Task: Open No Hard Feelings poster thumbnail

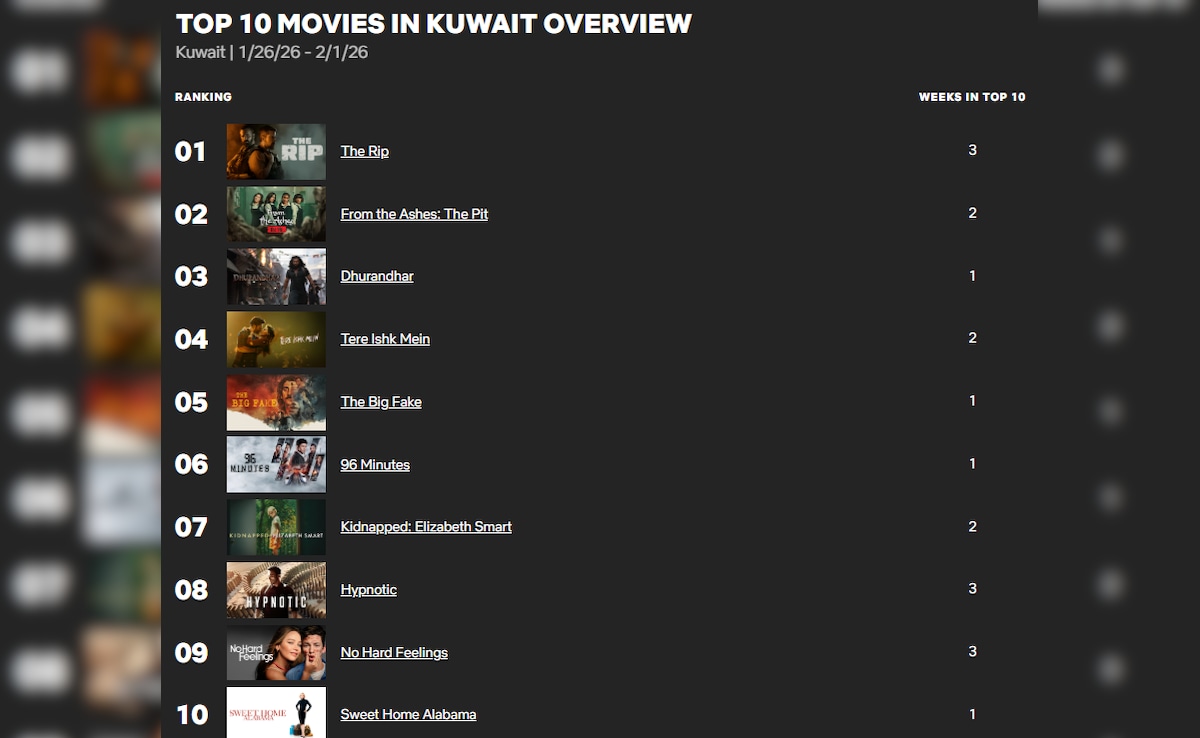Action: point(276,652)
